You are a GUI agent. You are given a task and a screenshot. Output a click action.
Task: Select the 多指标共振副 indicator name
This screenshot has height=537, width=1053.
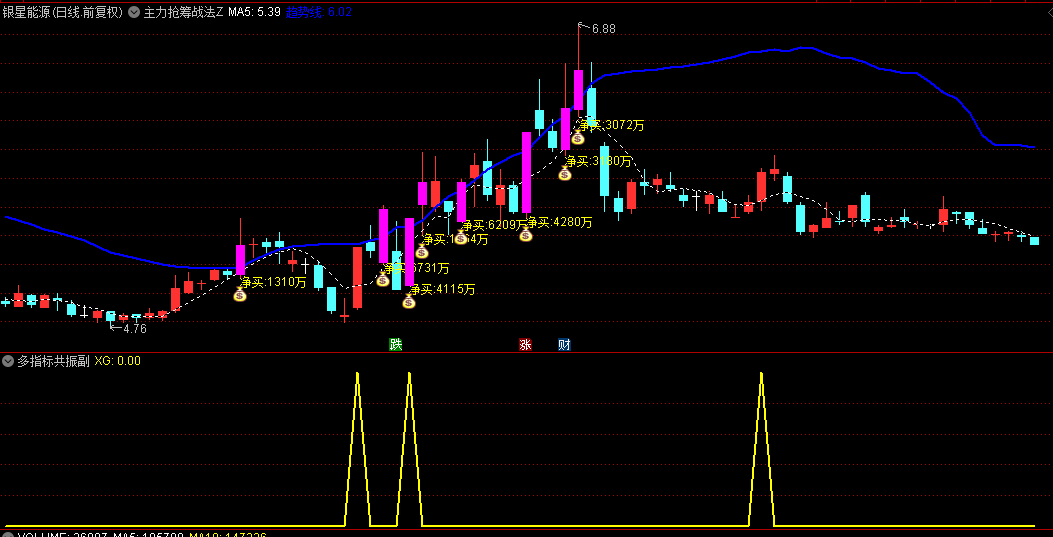coord(53,361)
